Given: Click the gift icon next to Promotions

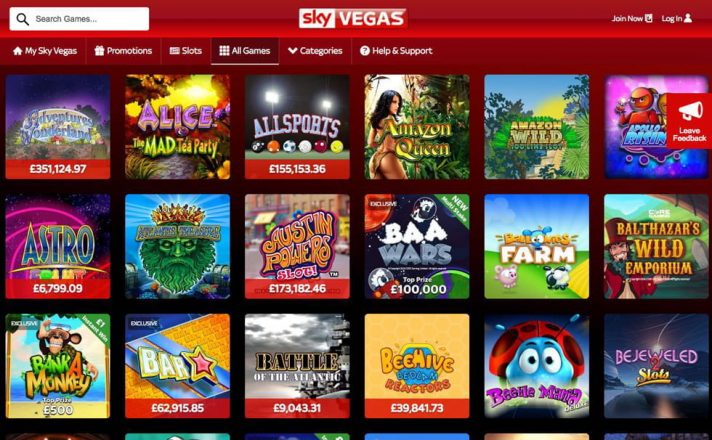Looking at the screenshot, I should click(x=99, y=50).
